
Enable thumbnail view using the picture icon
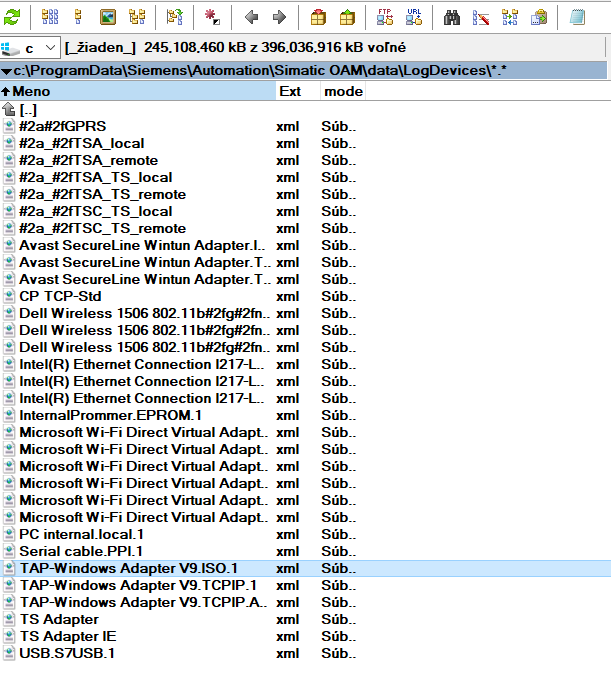tap(108, 17)
